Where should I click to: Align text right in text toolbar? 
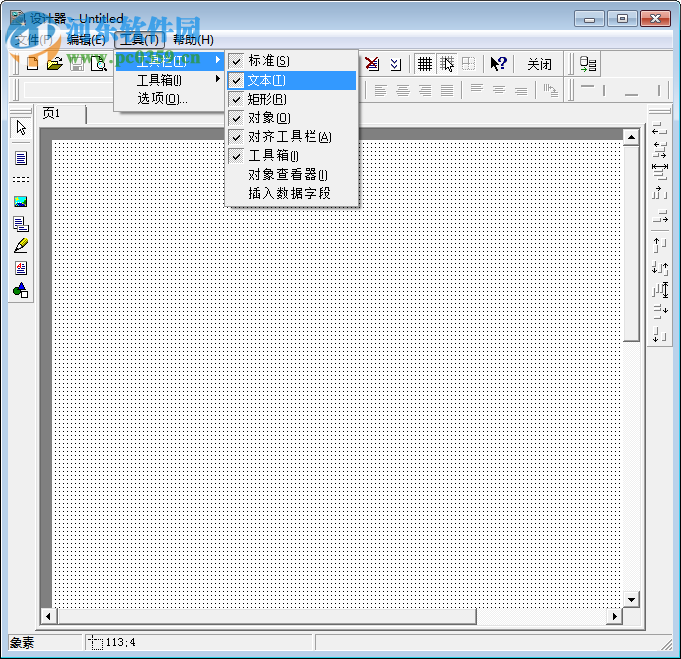pos(425,90)
